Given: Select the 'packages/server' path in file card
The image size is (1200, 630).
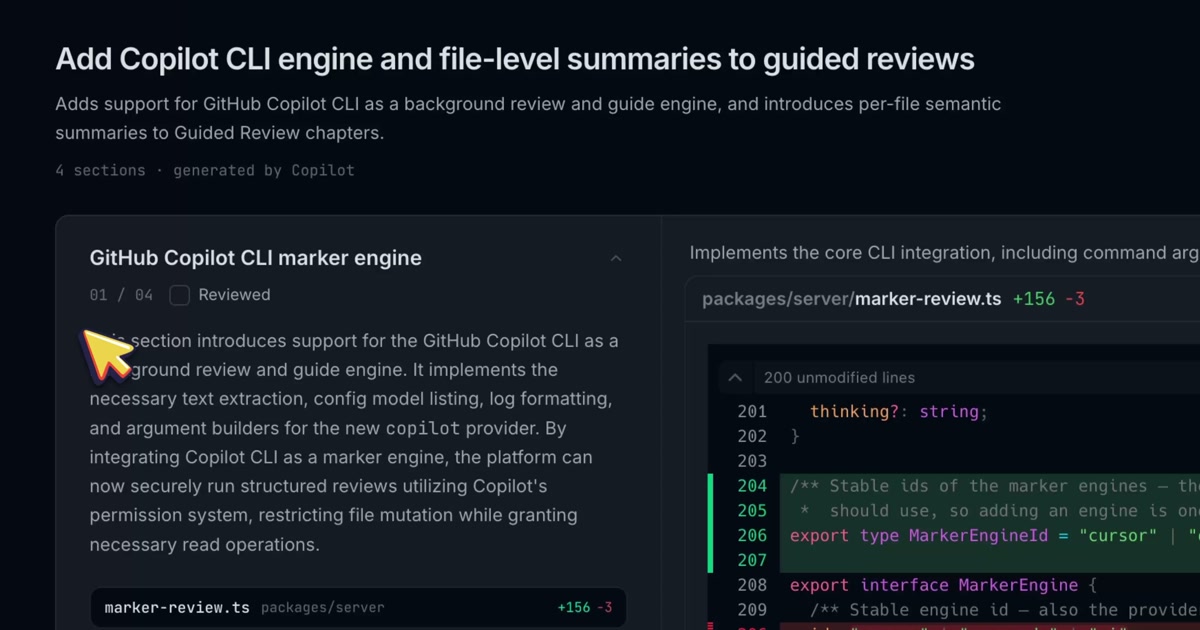Looking at the screenshot, I should click(323, 607).
